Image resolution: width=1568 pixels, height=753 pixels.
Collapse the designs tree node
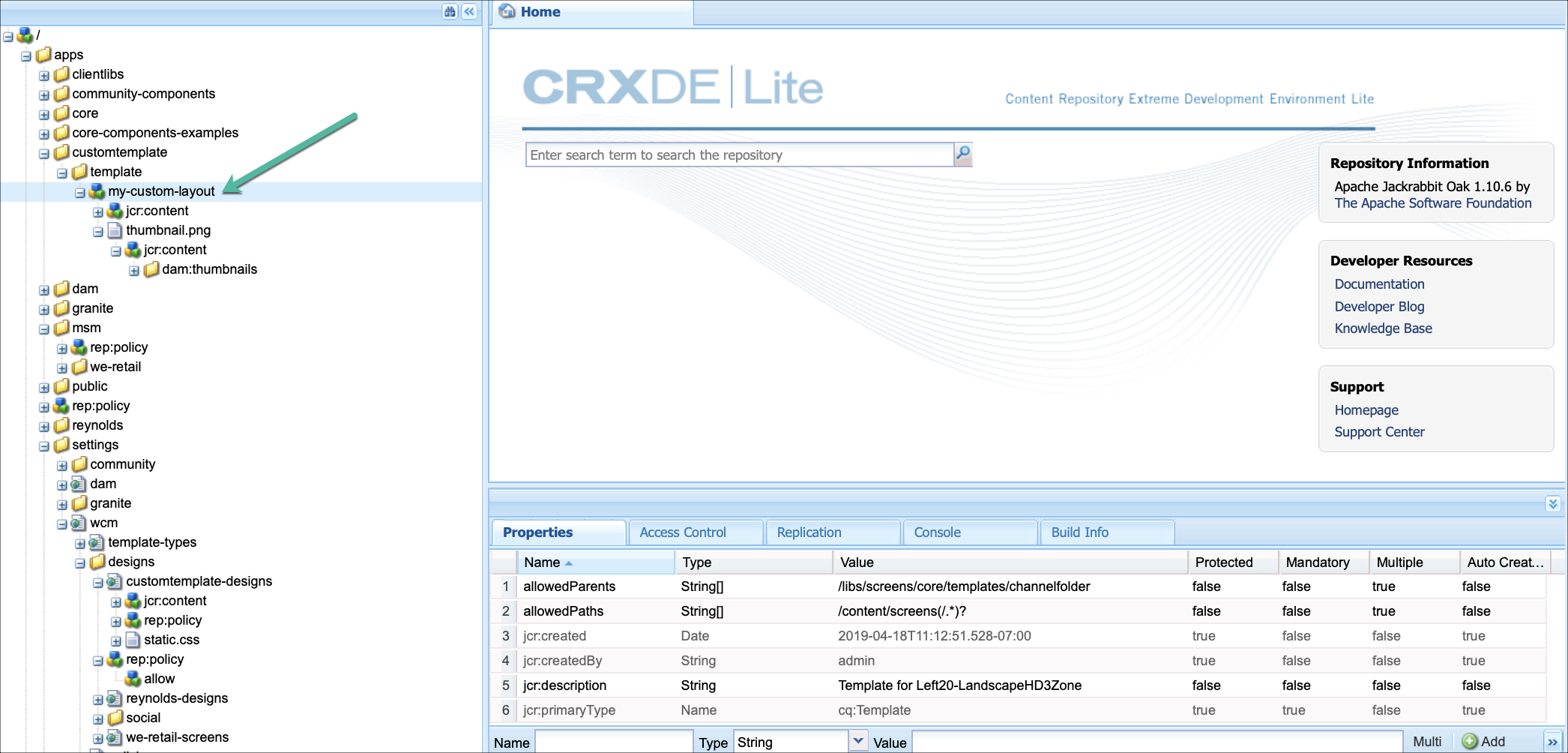tap(80, 562)
